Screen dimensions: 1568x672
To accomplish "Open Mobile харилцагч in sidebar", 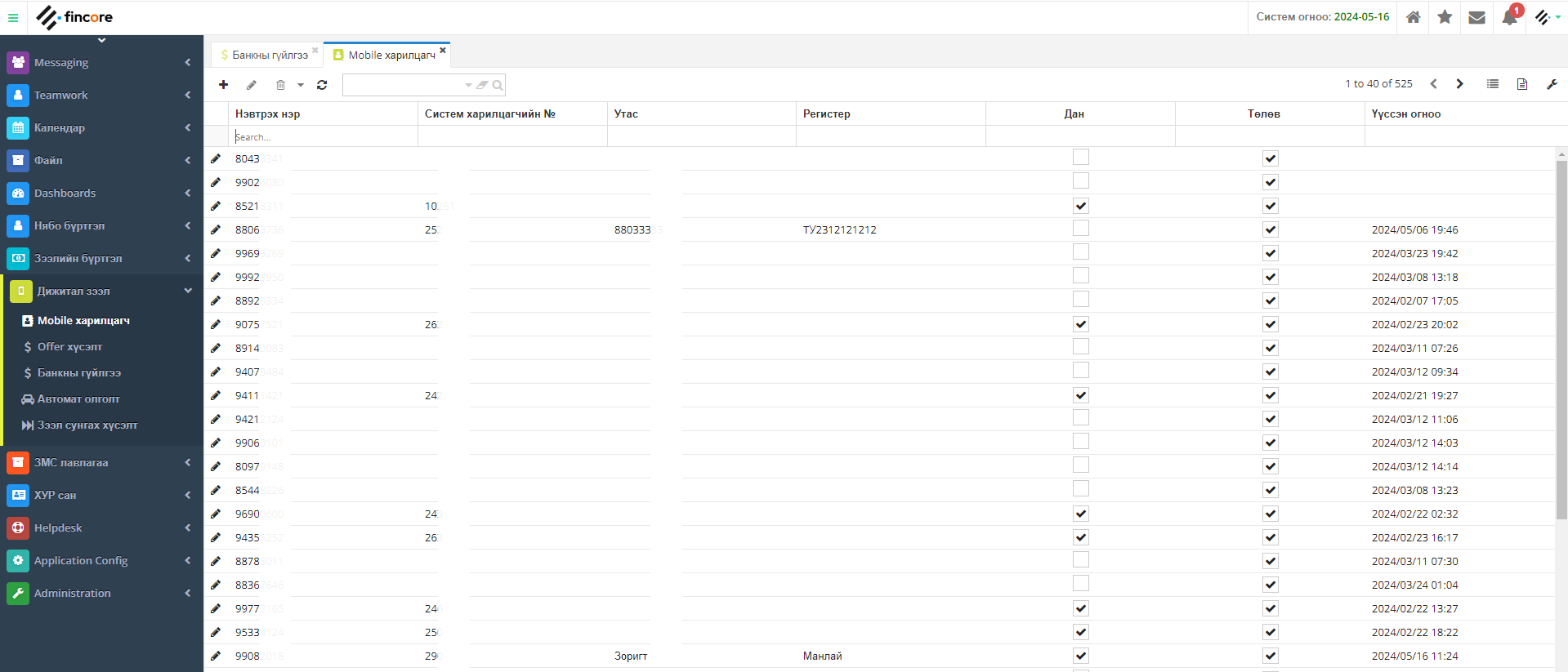I will [83, 320].
